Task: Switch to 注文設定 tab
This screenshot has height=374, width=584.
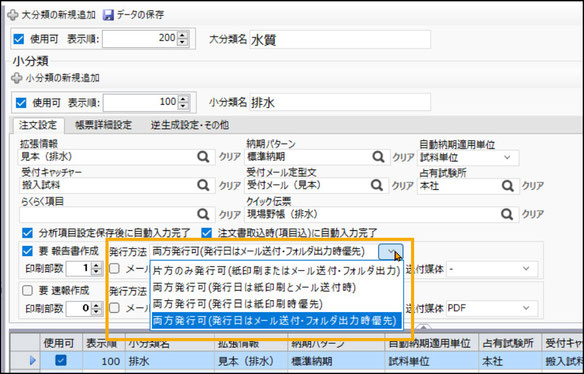Action: point(38,125)
